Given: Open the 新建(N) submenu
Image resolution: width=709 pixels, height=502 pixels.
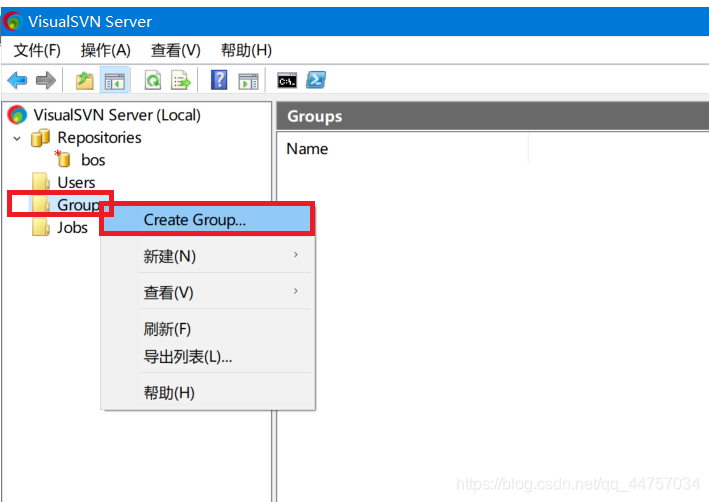Looking at the screenshot, I should pos(208,256).
